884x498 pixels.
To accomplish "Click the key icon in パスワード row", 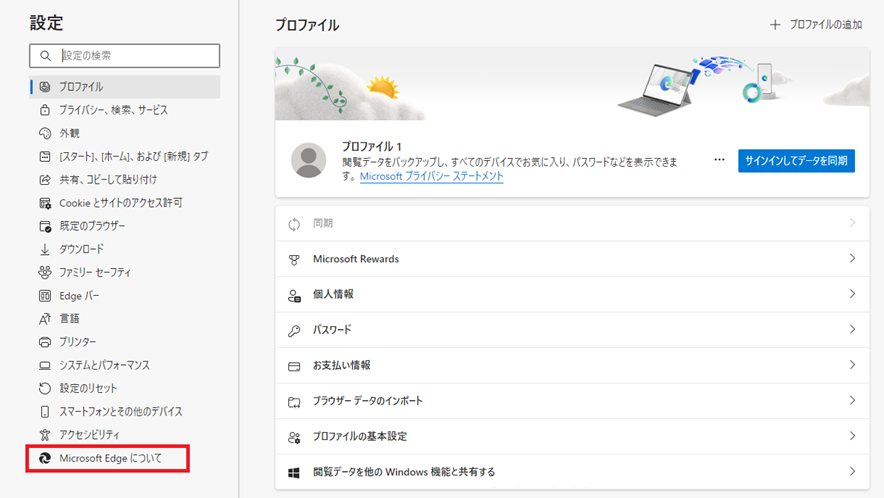I will pos(294,331).
